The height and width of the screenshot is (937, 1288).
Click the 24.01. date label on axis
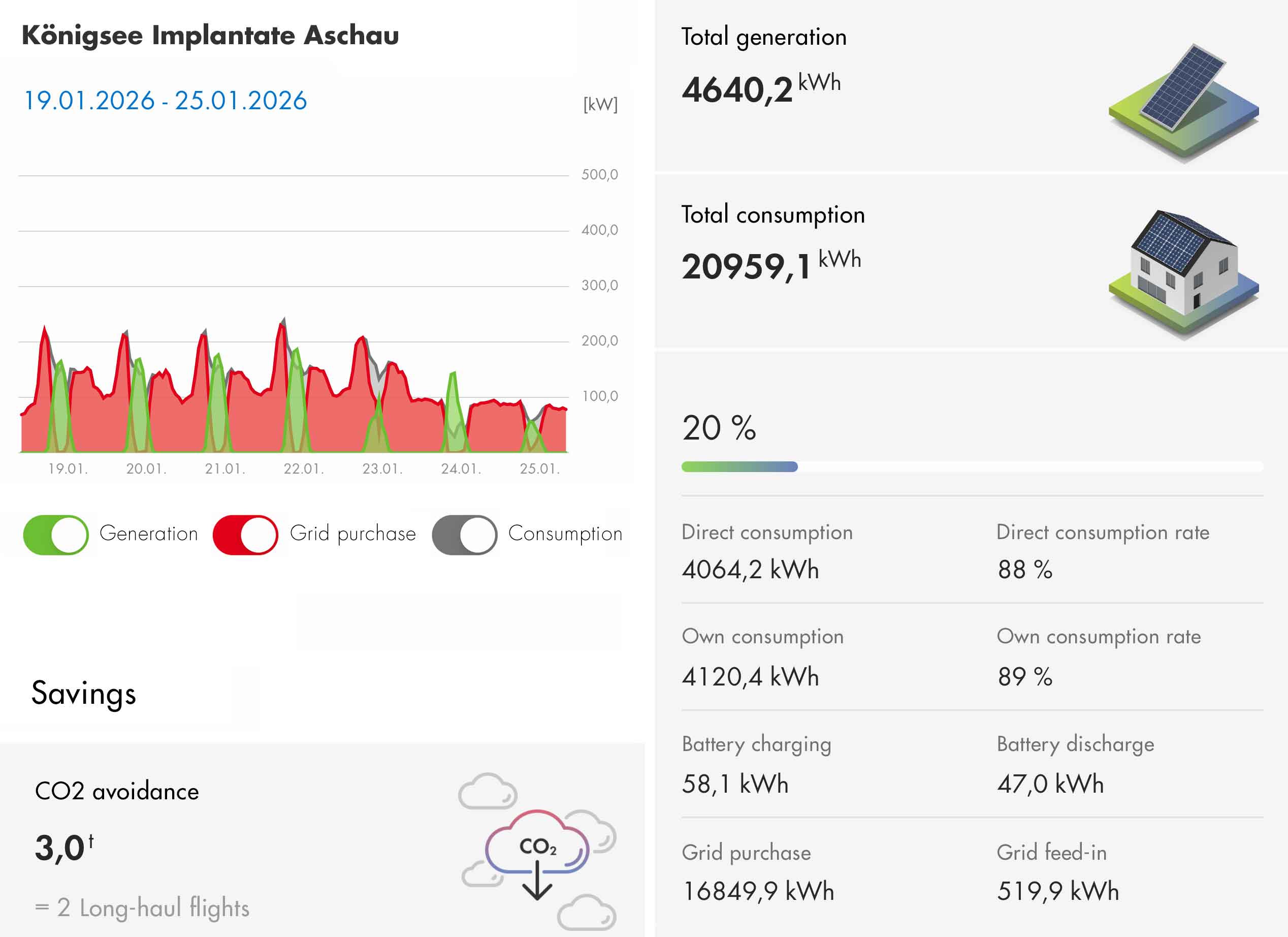pyautogui.click(x=461, y=469)
